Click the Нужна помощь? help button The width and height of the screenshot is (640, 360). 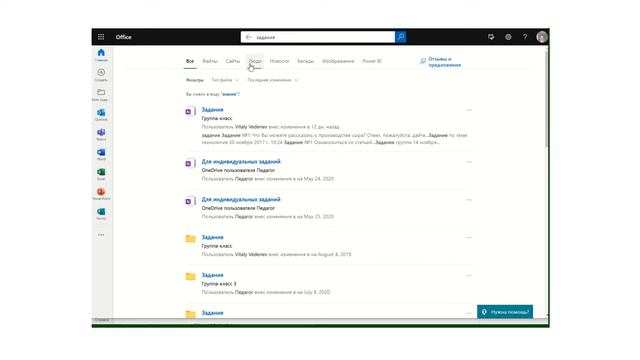[x=505, y=311]
